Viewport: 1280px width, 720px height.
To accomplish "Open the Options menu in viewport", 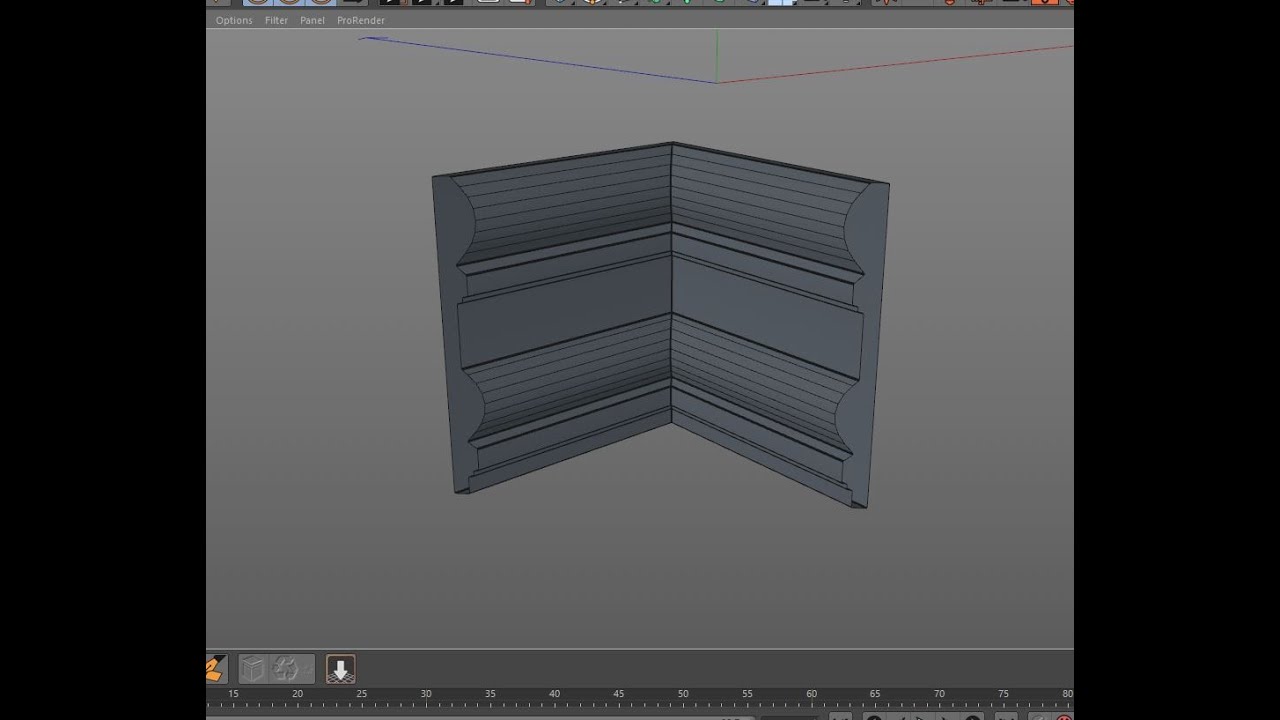I will (234, 20).
